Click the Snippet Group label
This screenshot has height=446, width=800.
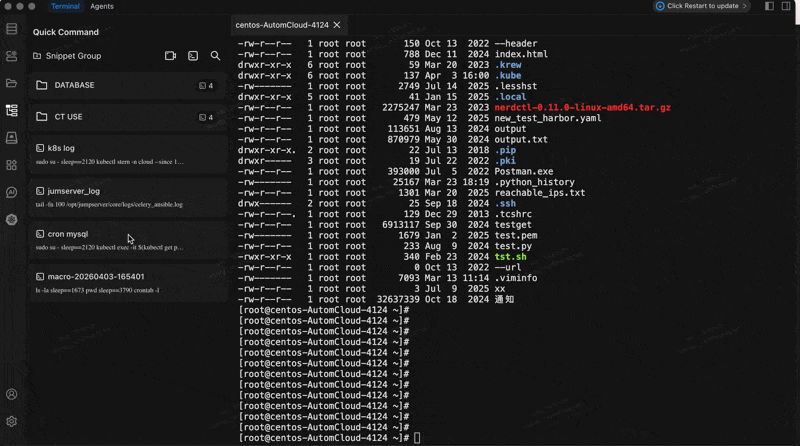pyautogui.click(x=73, y=56)
